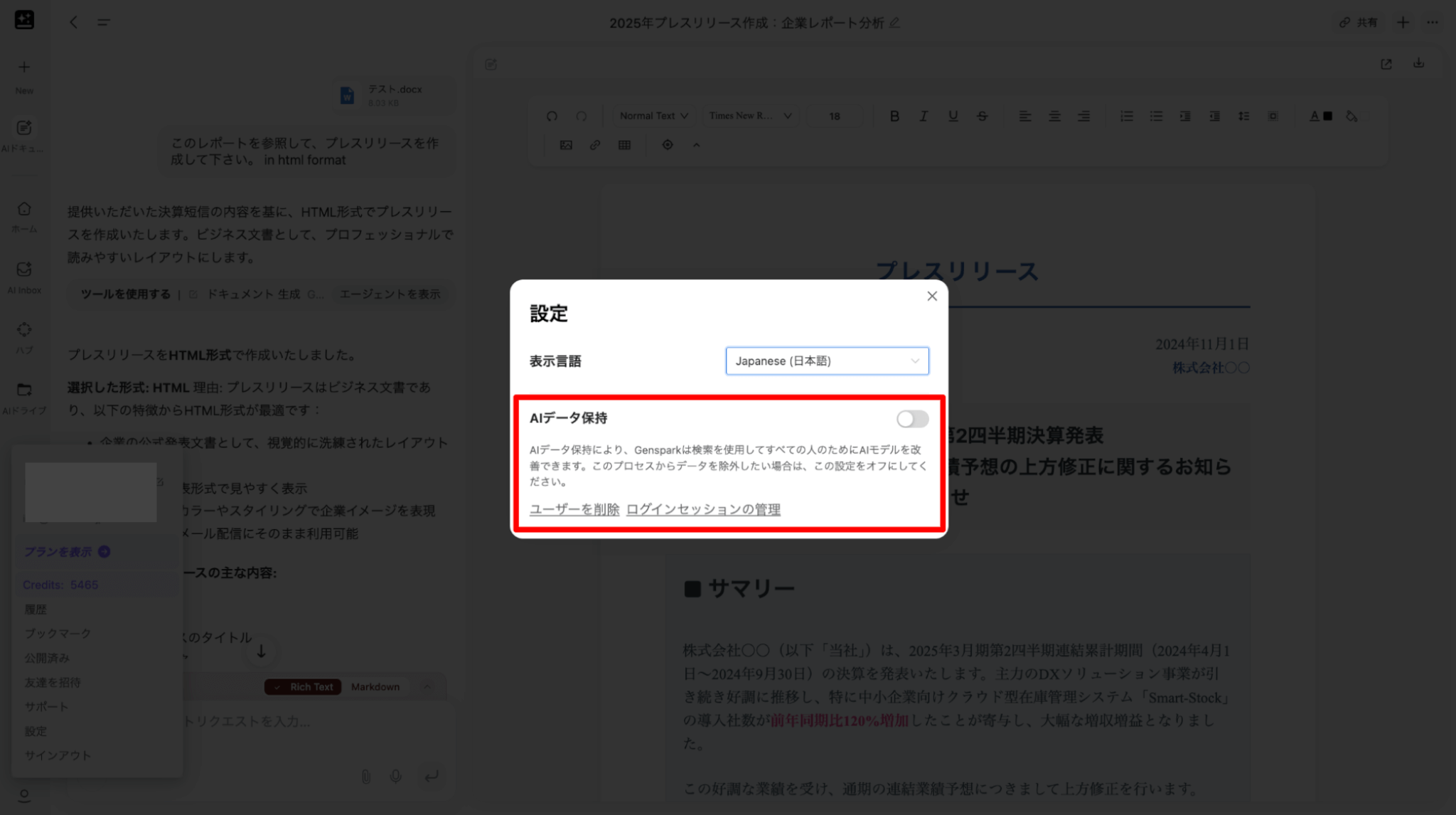Click the download icon at top right
Image resolution: width=1456 pixels, height=815 pixels.
[1418, 63]
